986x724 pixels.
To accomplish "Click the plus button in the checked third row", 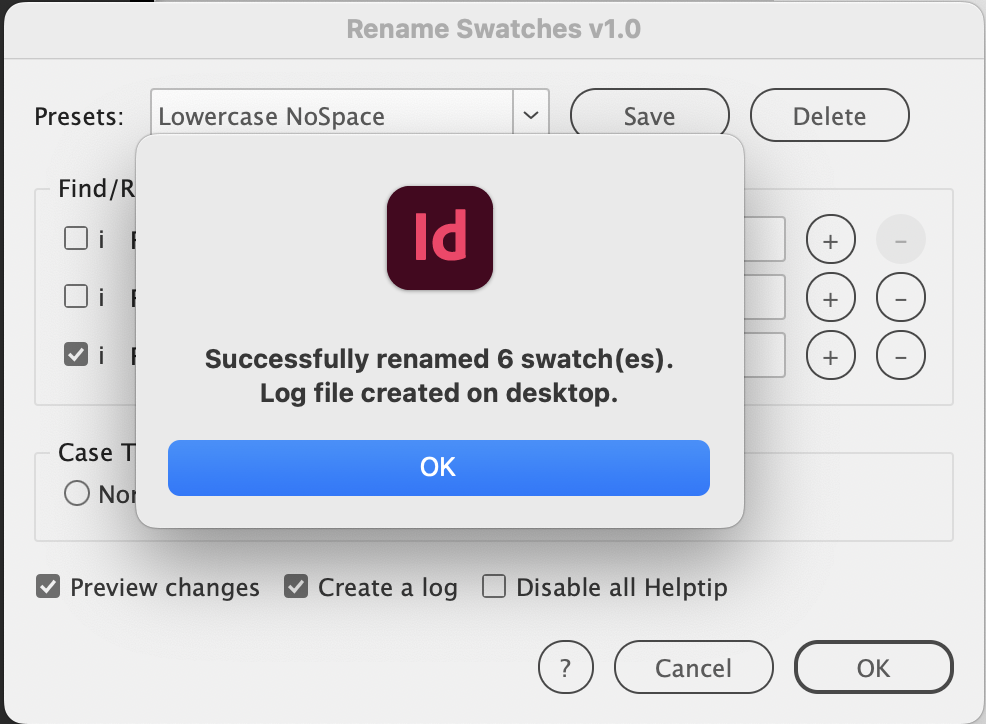I will tap(833, 354).
